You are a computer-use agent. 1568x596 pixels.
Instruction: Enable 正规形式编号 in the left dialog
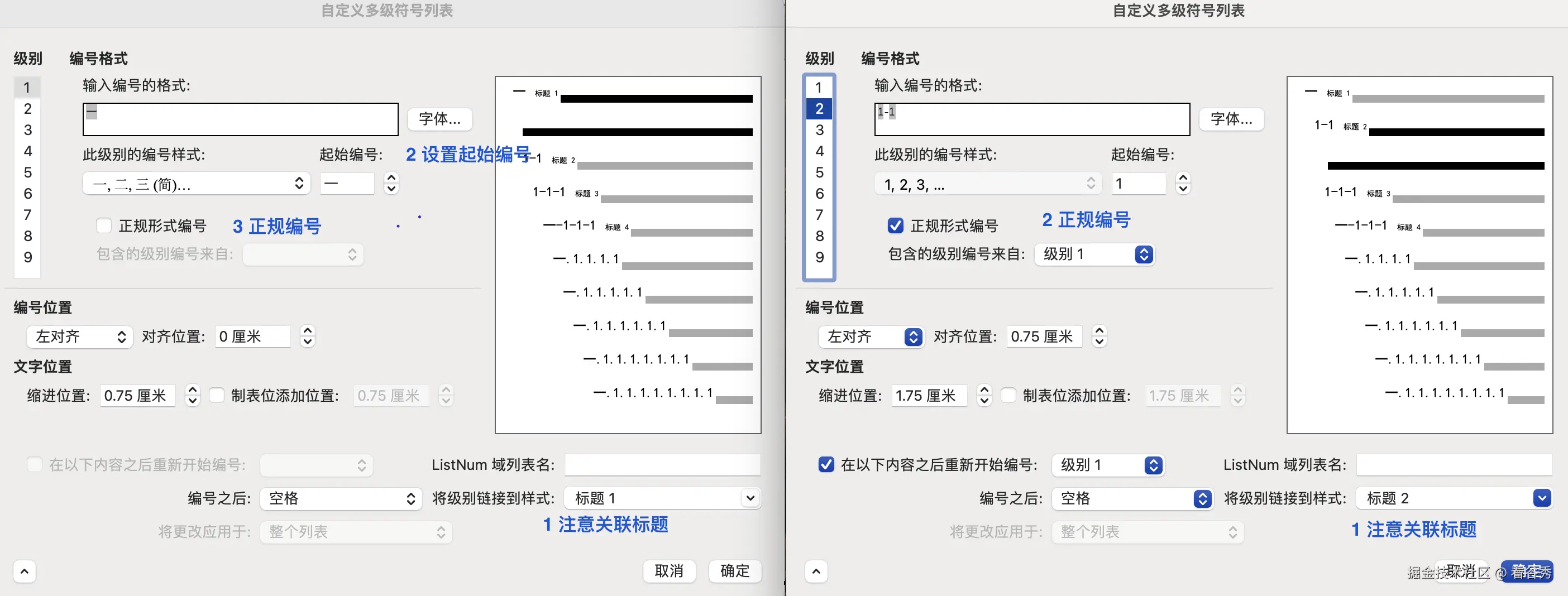[x=103, y=225]
